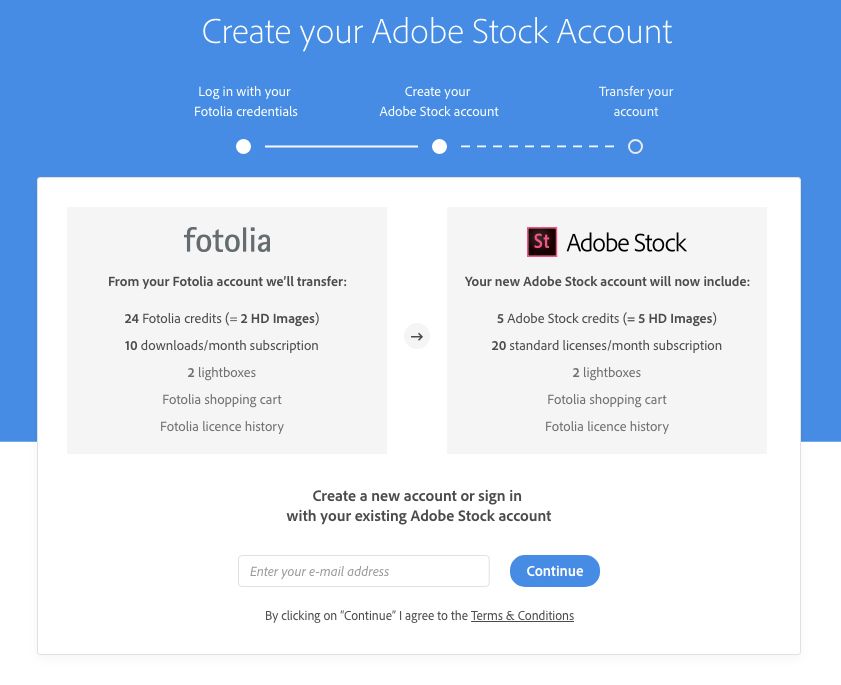Click the Adobe Stock wordmark beside the St icon
841x685 pixels.
coord(627,241)
